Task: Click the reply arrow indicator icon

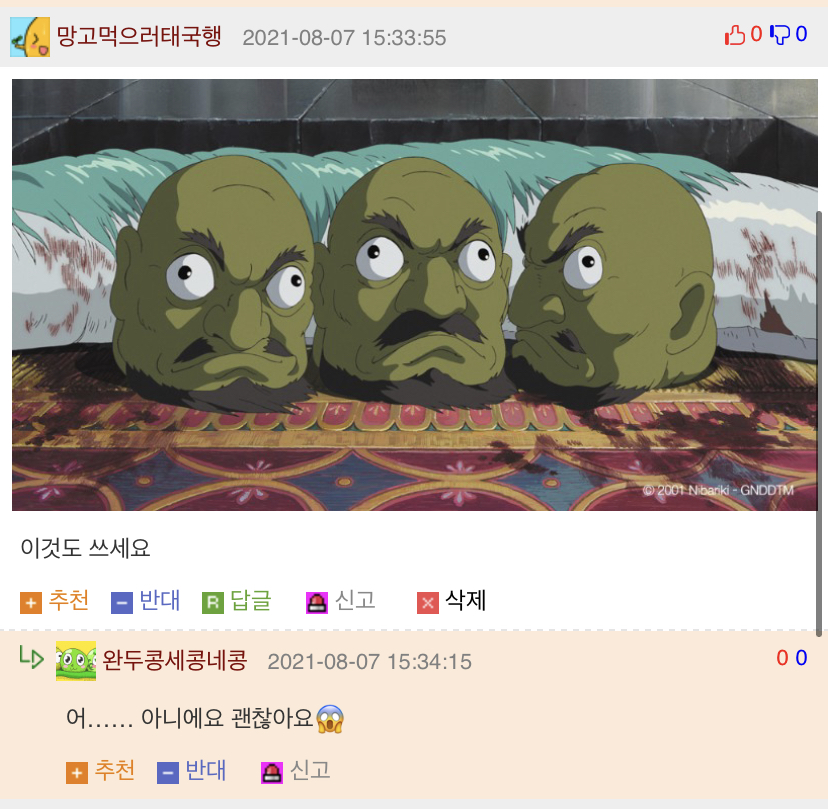Action: tap(31, 657)
